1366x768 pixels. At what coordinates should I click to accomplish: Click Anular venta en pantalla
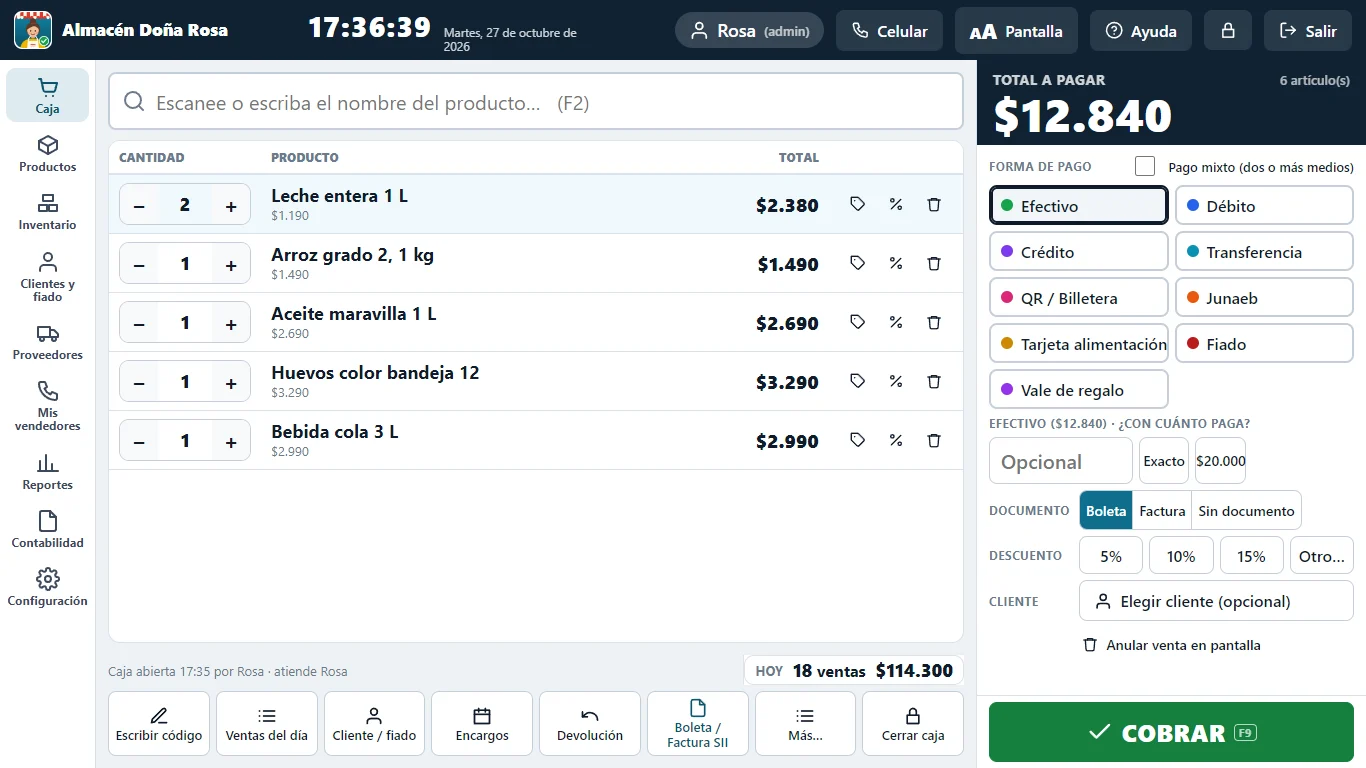point(1171,645)
